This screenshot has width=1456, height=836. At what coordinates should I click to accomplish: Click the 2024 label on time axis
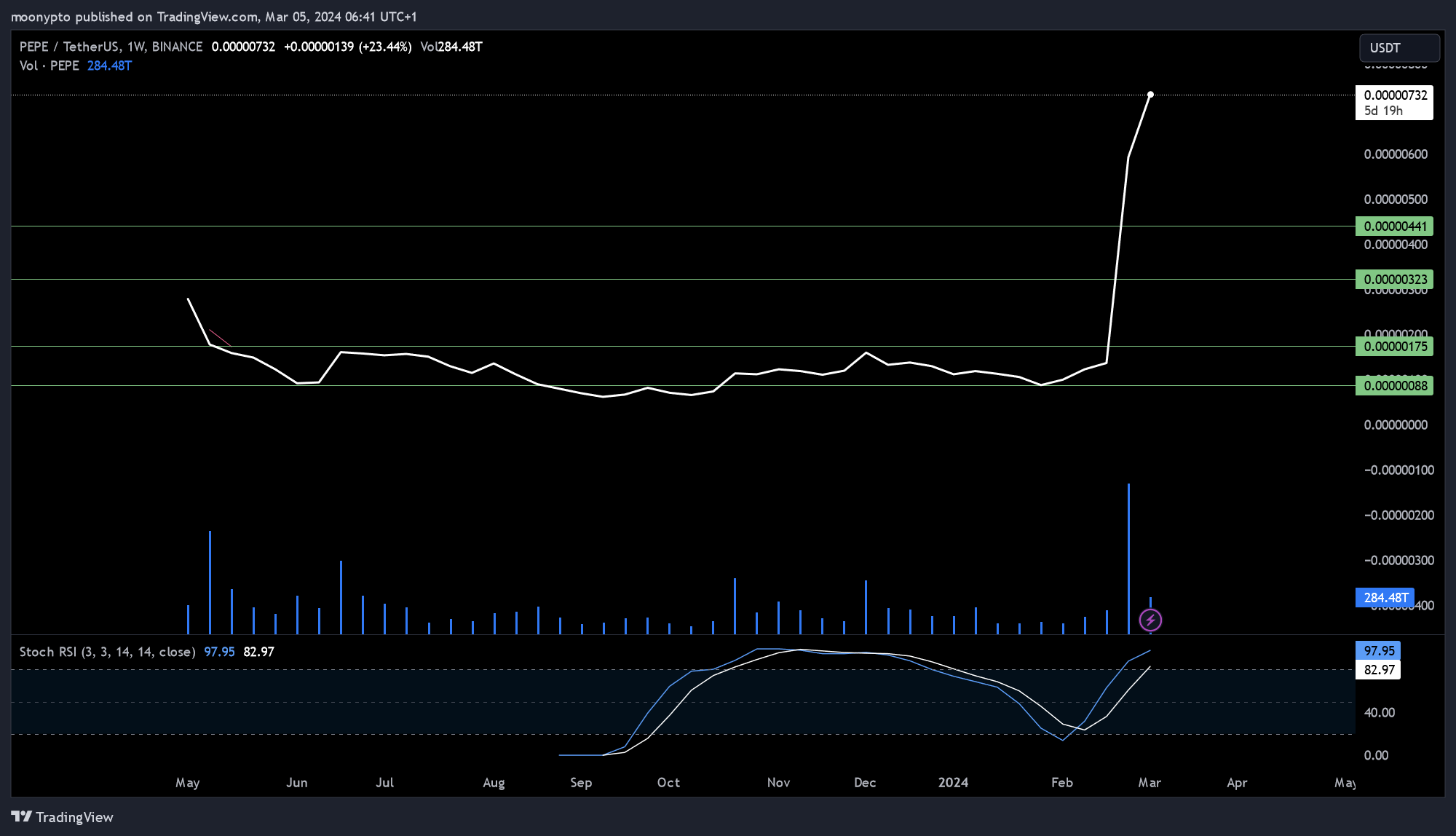953,783
